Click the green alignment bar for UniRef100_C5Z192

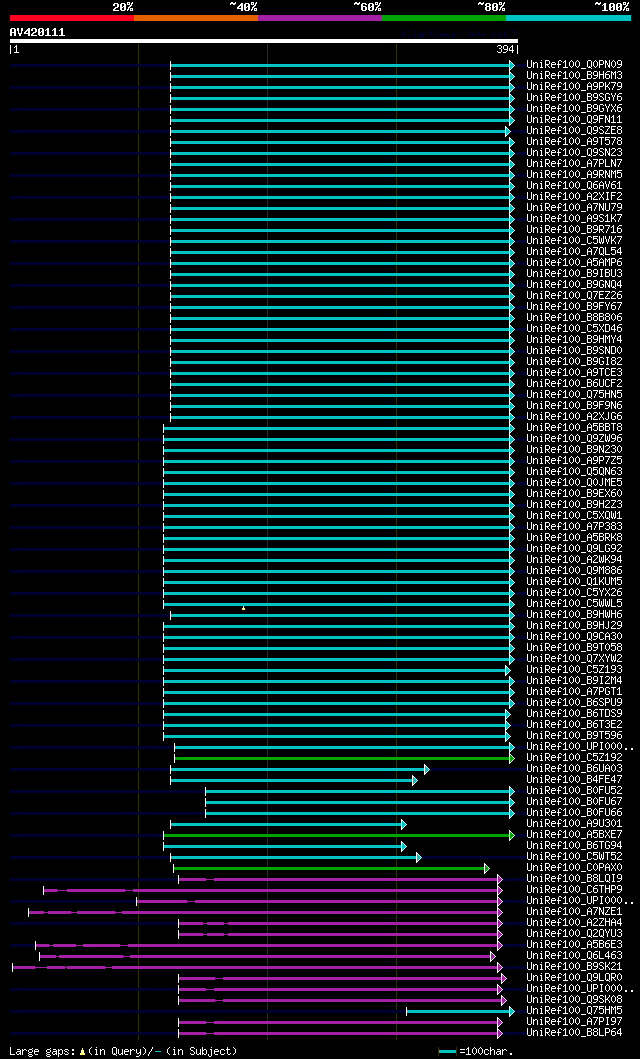[x=344, y=758]
